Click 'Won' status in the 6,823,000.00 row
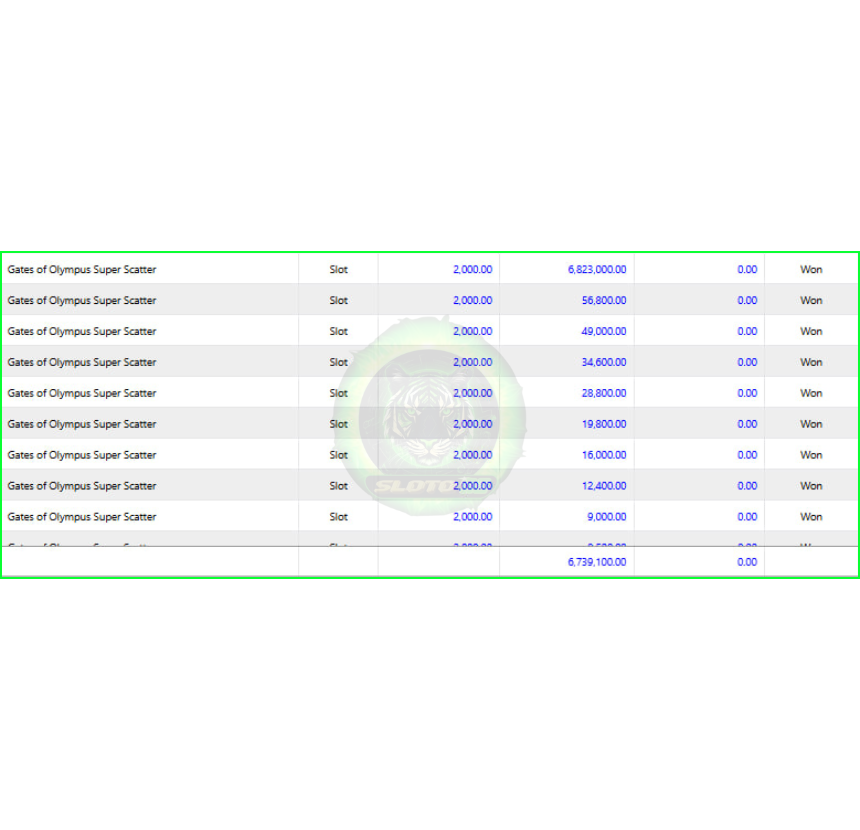Viewport: 860px width, 830px height. pyautogui.click(x=811, y=269)
